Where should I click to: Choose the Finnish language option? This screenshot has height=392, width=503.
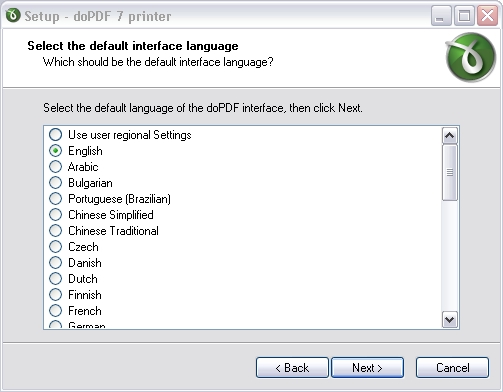click(56, 295)
